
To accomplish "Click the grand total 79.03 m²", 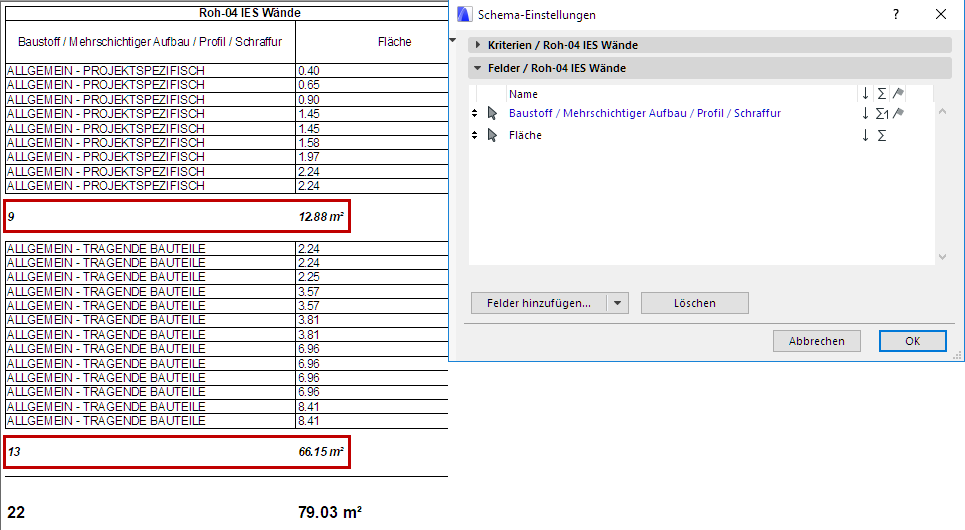I will pyautogui.click(x=330, y=512).
